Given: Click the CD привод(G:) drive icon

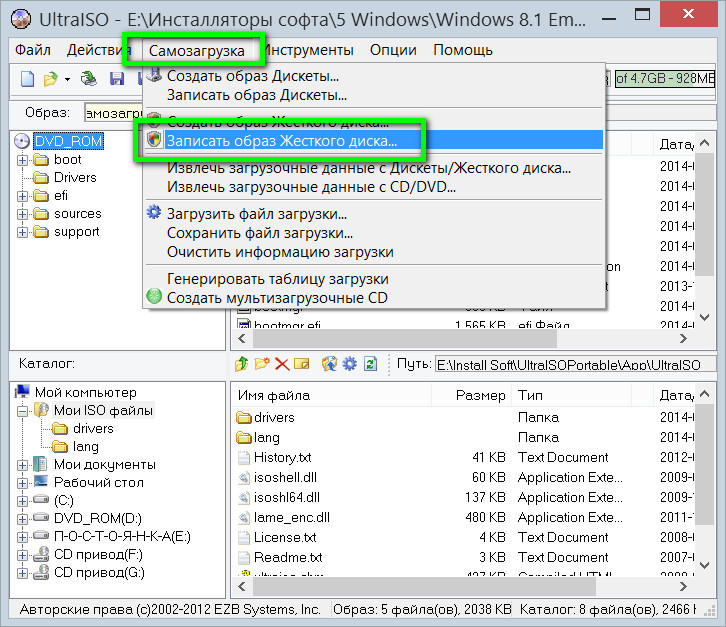Looking at the screenshot, I should [41, 572].
